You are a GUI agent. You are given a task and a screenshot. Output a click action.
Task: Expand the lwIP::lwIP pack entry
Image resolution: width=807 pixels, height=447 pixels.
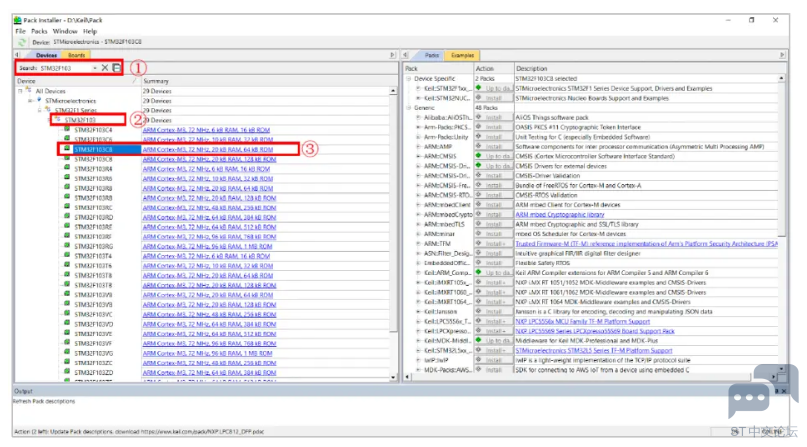(418, 360)
